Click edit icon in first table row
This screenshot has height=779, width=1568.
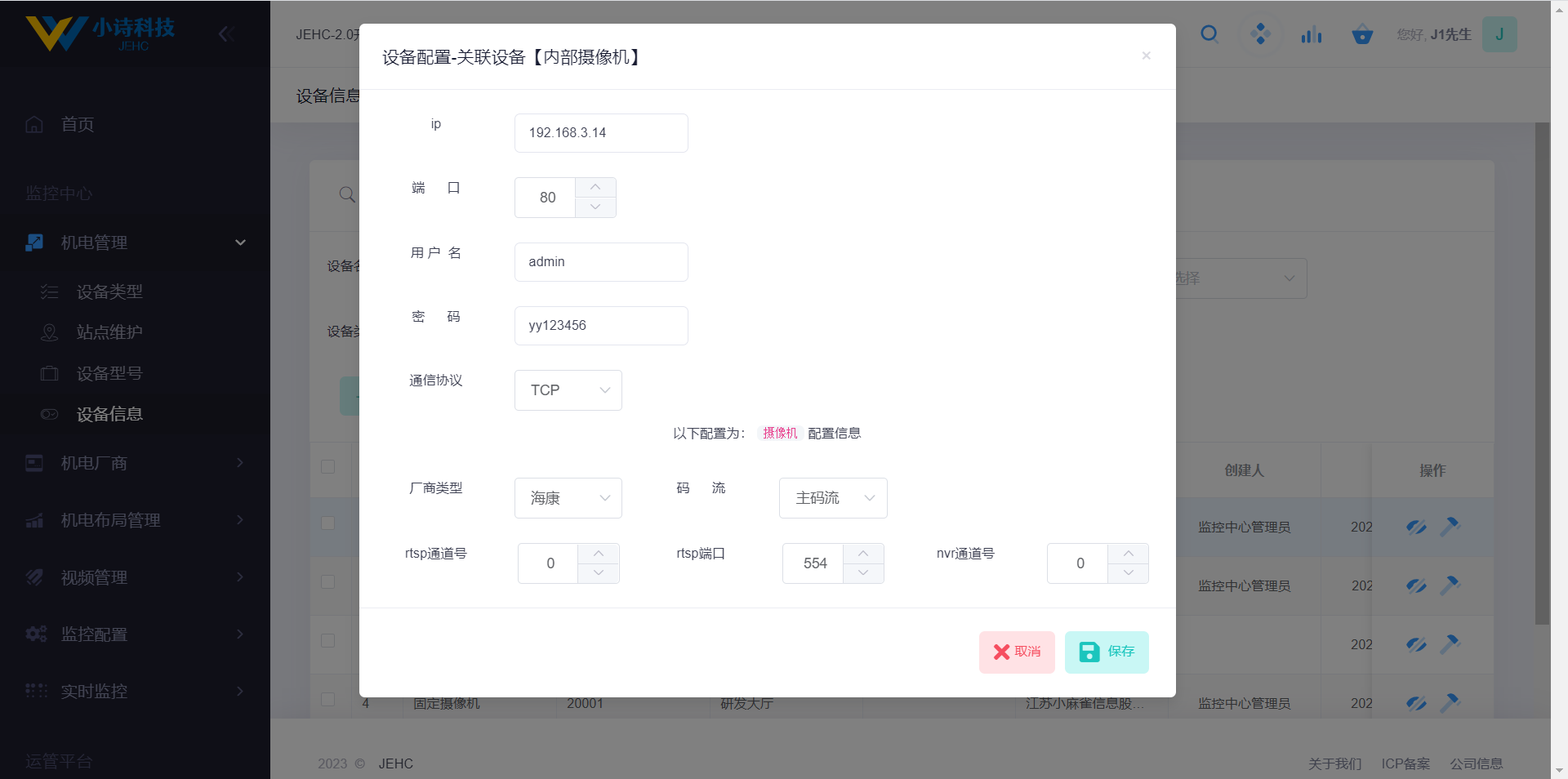(1416, 527)
